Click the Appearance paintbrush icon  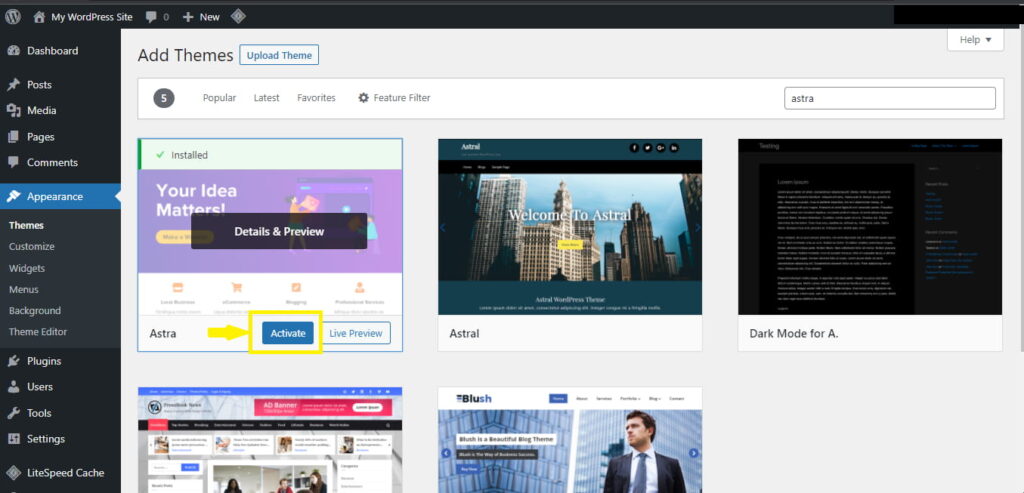pyautogui.click(x=13, y=197)
